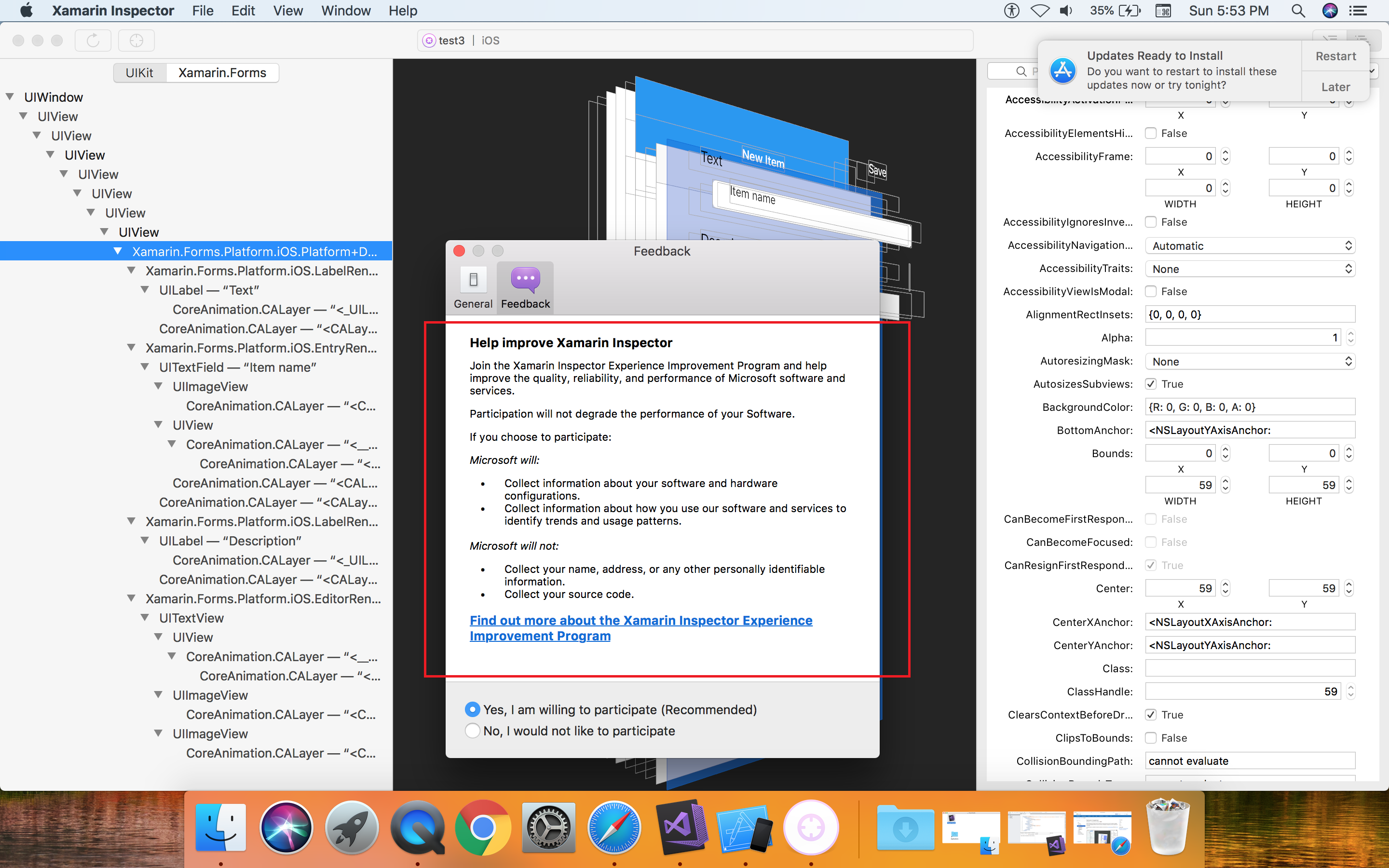
Task: Open the Window menu
Action: click(345, 10)
